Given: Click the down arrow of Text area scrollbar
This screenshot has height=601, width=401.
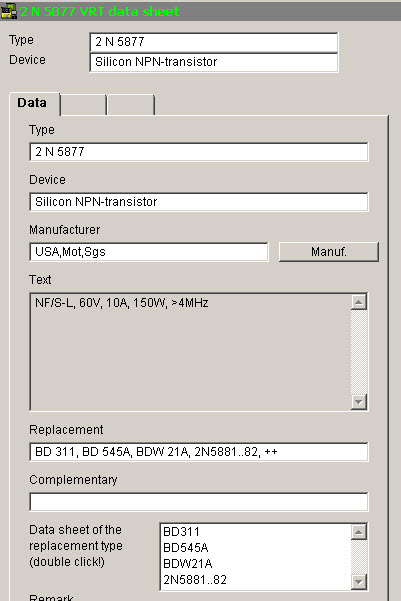Looking at the screenshot, I should (x=359, y=402).
